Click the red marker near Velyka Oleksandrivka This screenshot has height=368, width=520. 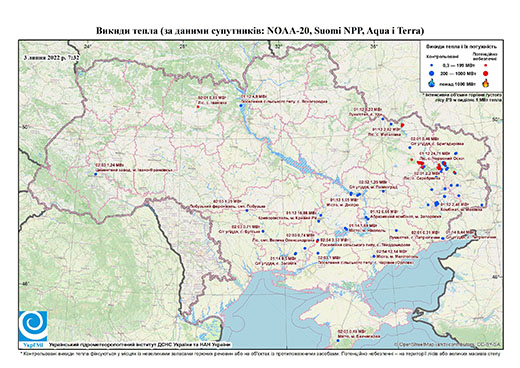317,240
